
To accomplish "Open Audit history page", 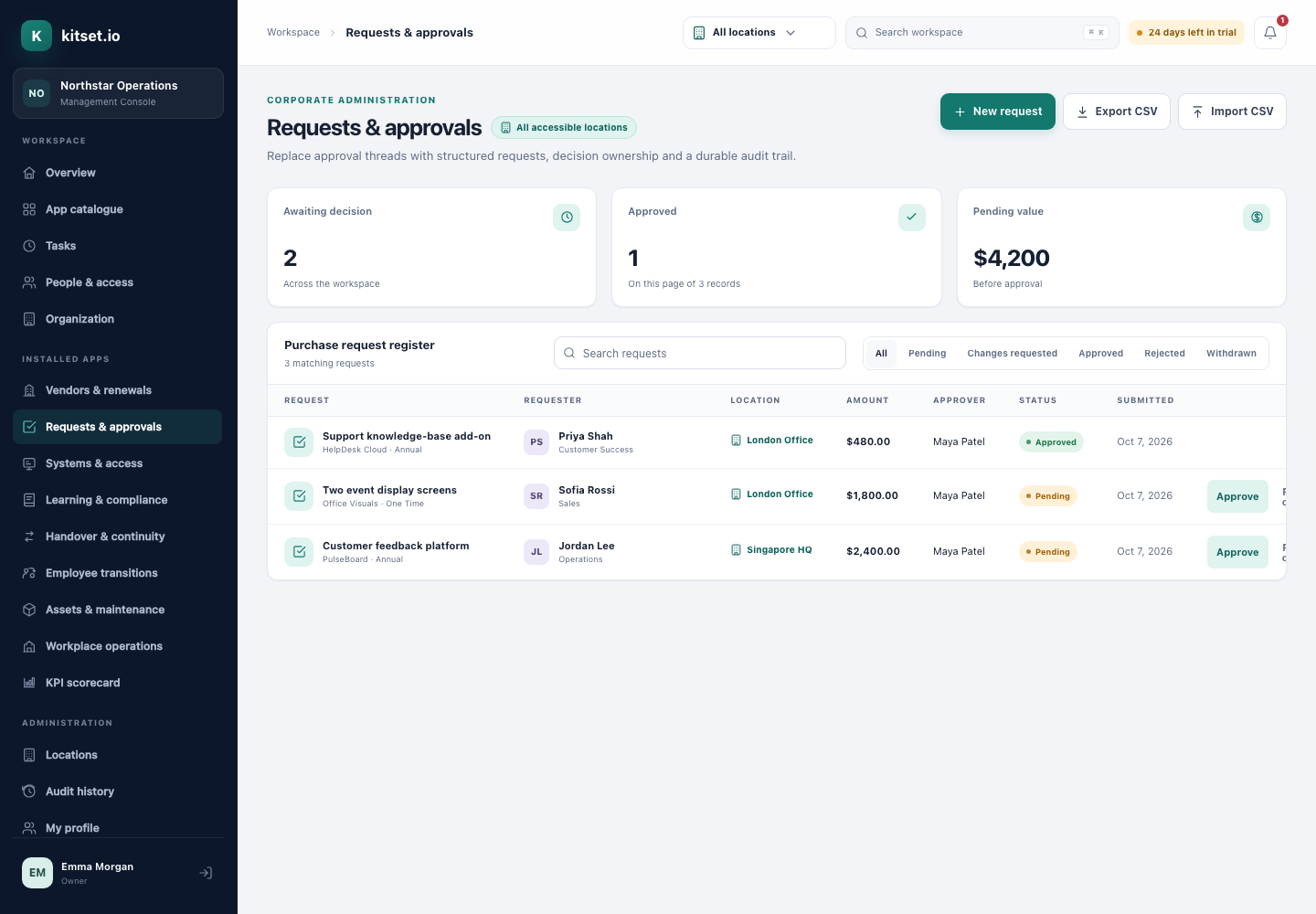I will click(117, 792).
